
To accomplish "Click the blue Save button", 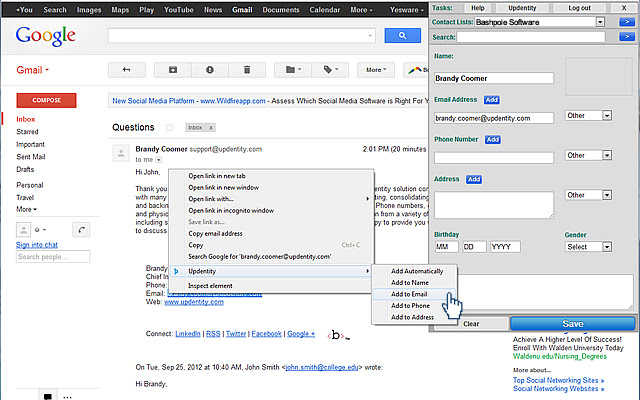I will pyautogui.click(x=573, y=324).
